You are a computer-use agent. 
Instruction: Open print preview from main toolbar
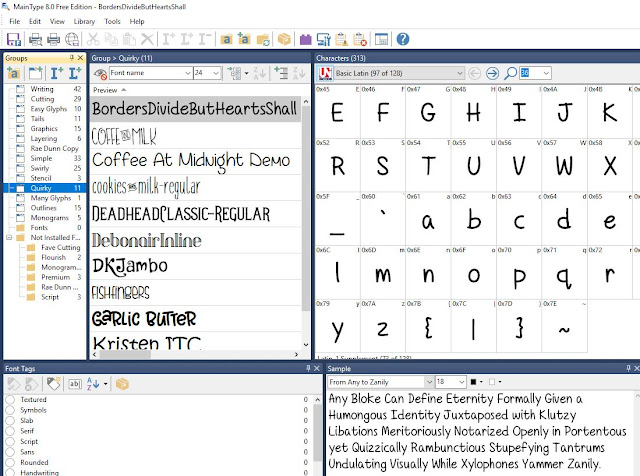point(36,40)
